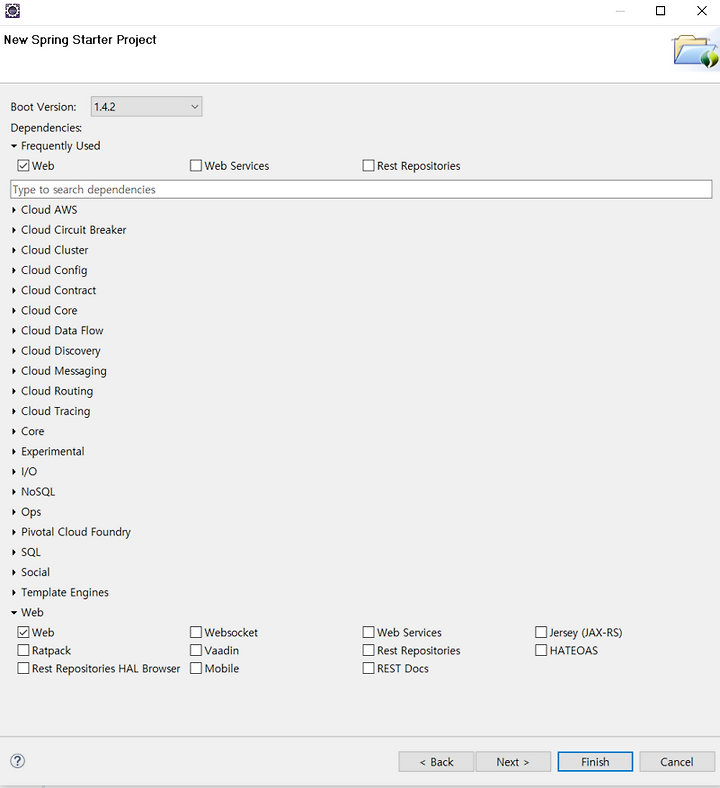Expand the Cloud Discovery category
Viewport: 720px width, 788px height.
pyautogui.click(x=14, y=351)
